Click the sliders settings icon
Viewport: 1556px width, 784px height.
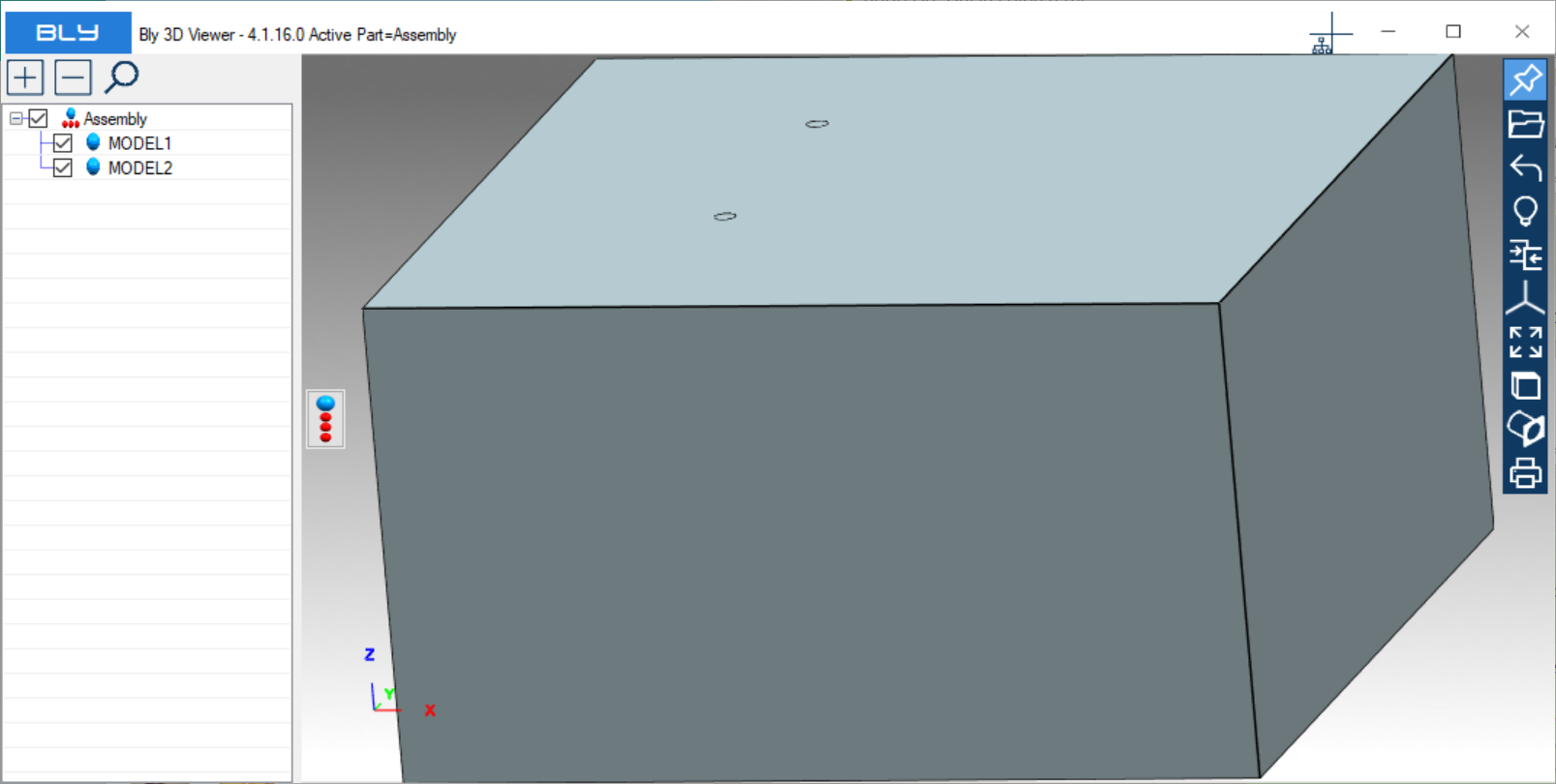(1525, 256)
